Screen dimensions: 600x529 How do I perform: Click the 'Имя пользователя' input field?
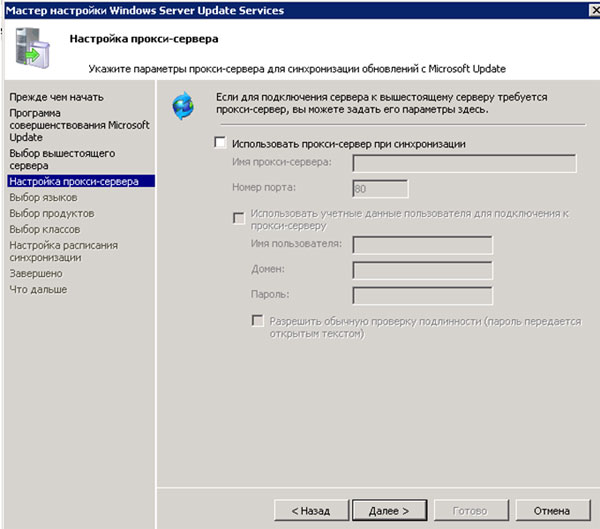422,245
